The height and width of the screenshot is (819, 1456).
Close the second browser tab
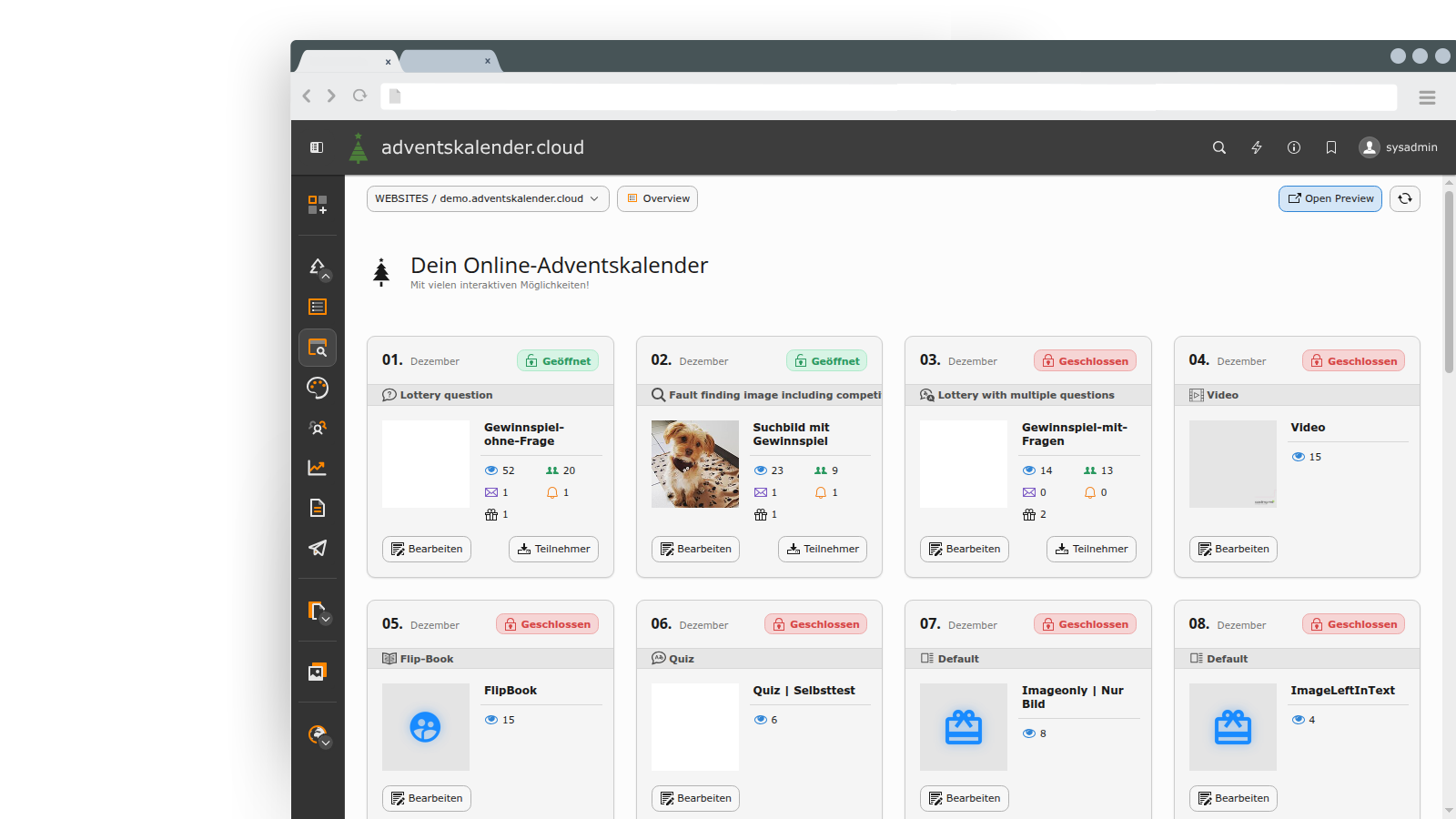click(x=488, y=61)
